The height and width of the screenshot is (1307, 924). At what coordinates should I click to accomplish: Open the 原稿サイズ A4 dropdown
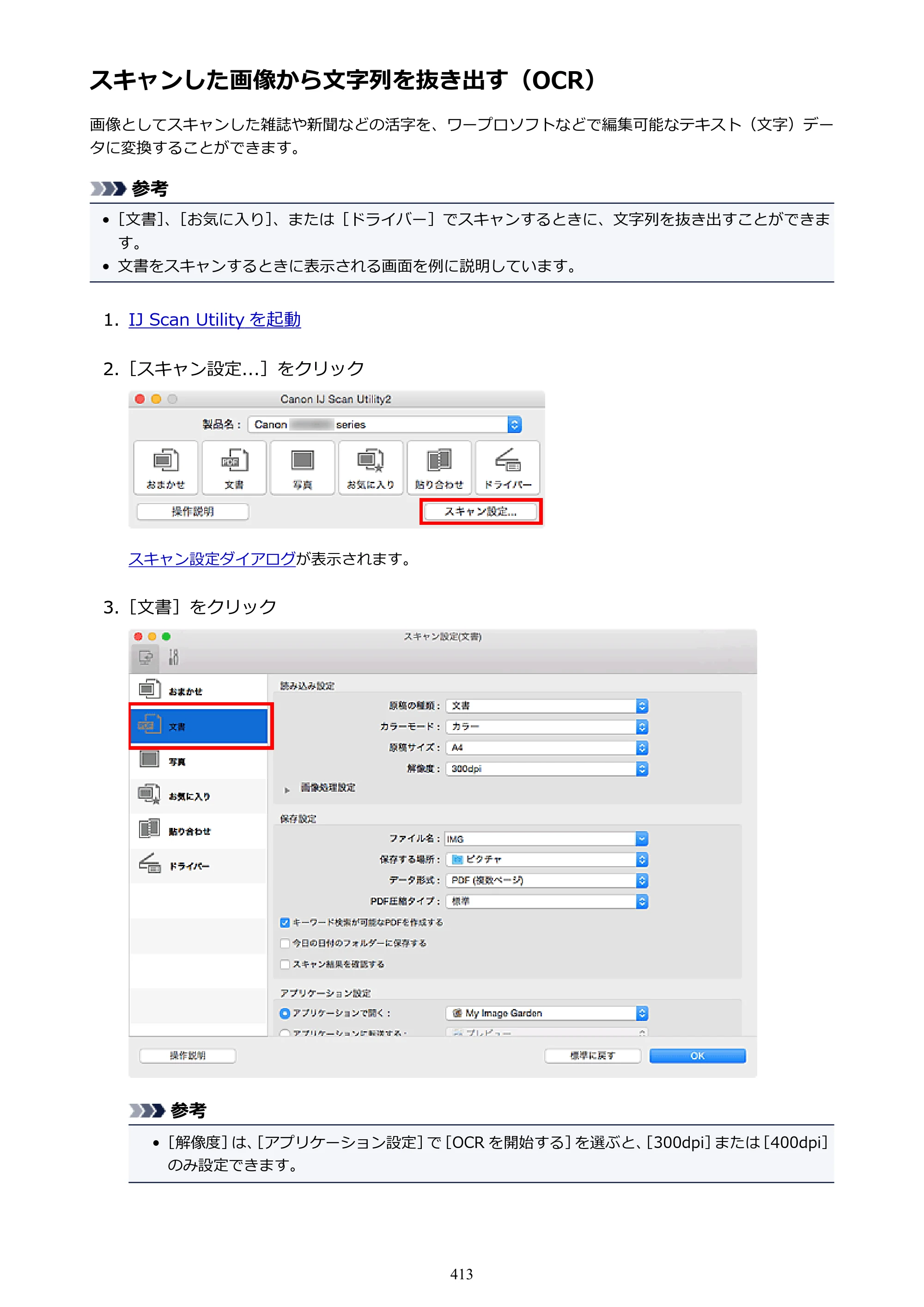coord(547,748)
